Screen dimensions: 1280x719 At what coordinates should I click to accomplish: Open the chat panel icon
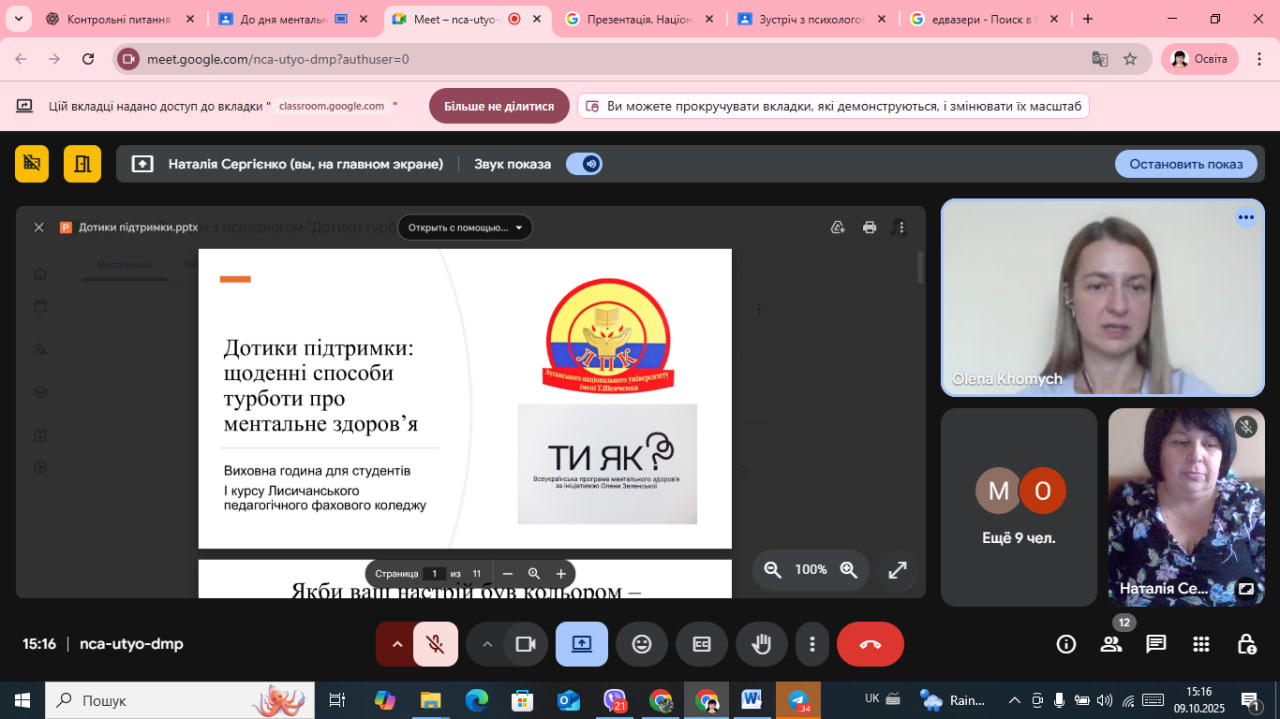[x=1156, y=644]
